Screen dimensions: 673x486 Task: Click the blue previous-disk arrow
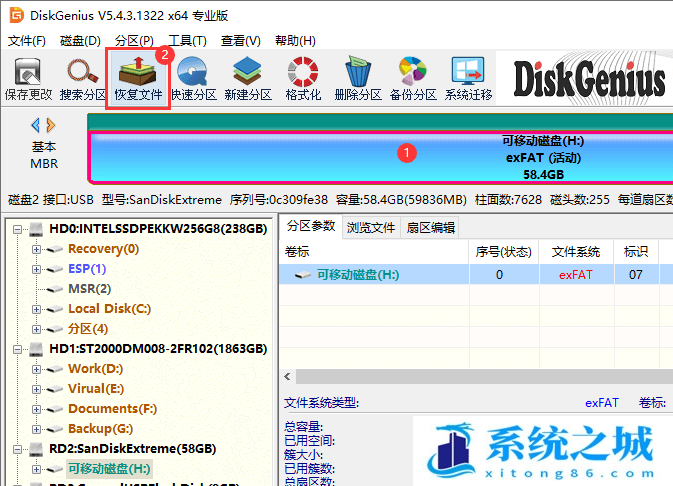coord(36,125)
